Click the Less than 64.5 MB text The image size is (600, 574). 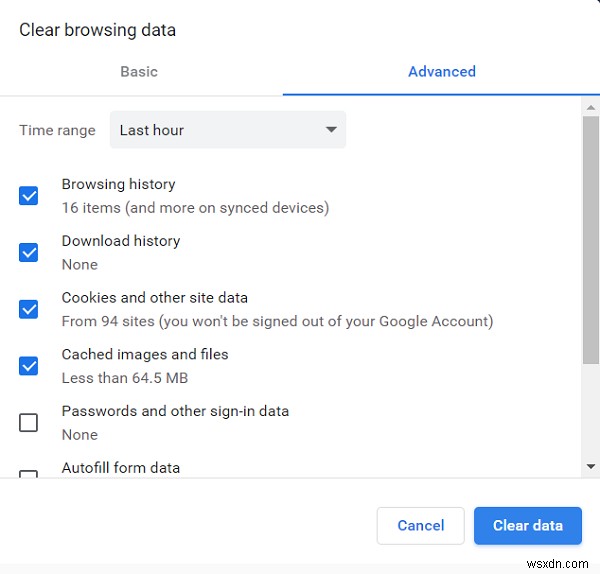click(x=125, y=378)
